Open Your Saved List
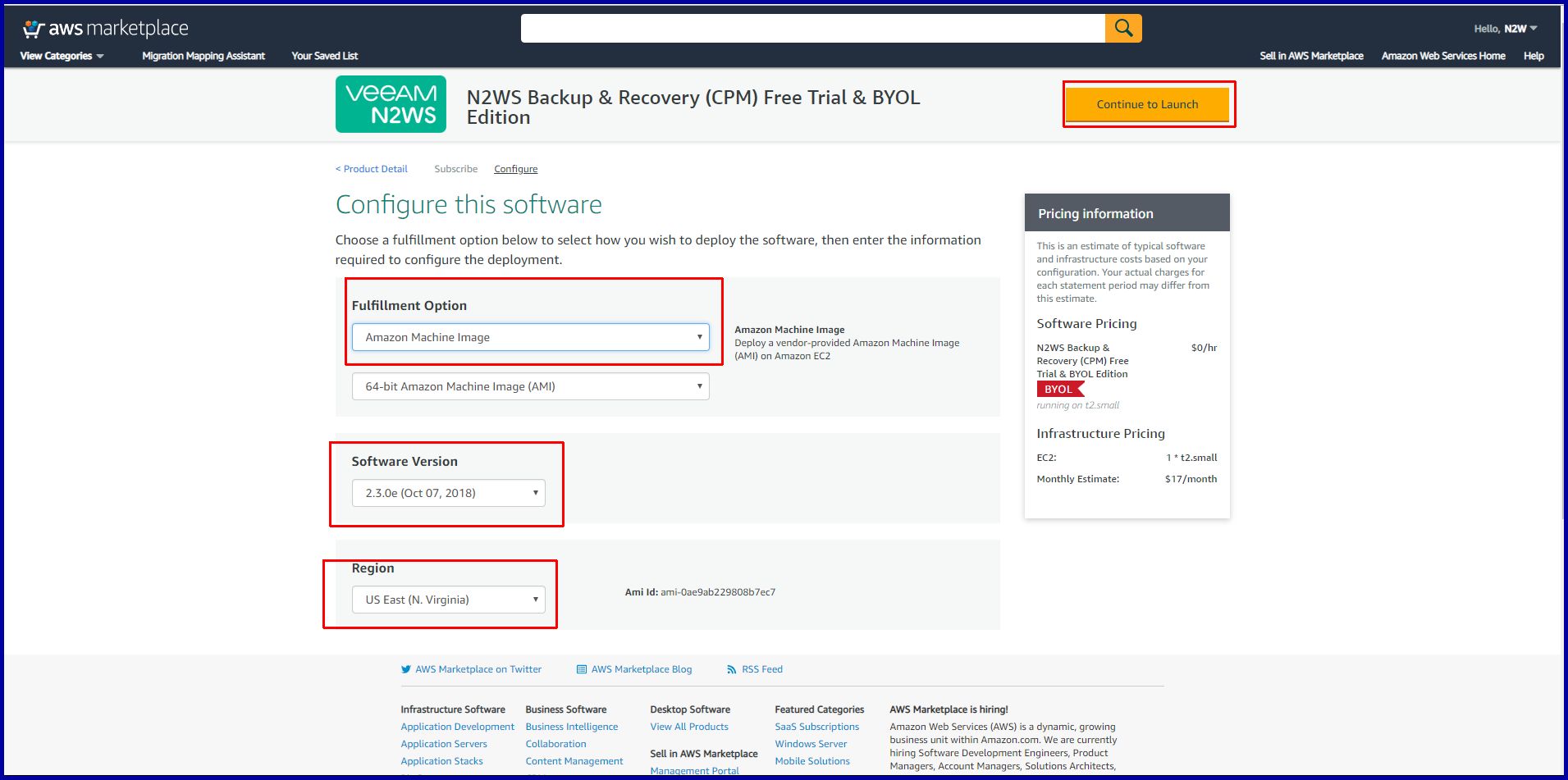Image resolution: width=1568 pixels, height=780 pixels. pos(325,56)
